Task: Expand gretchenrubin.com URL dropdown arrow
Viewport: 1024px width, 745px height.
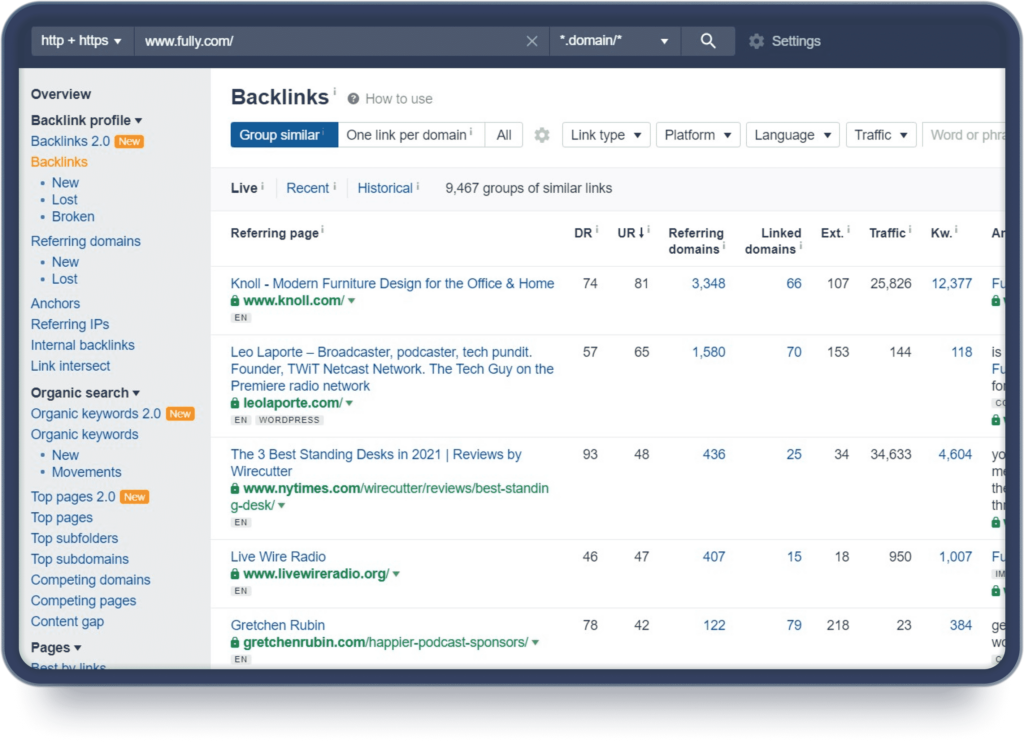Action: pyautogui.click(x=536, y=642)
